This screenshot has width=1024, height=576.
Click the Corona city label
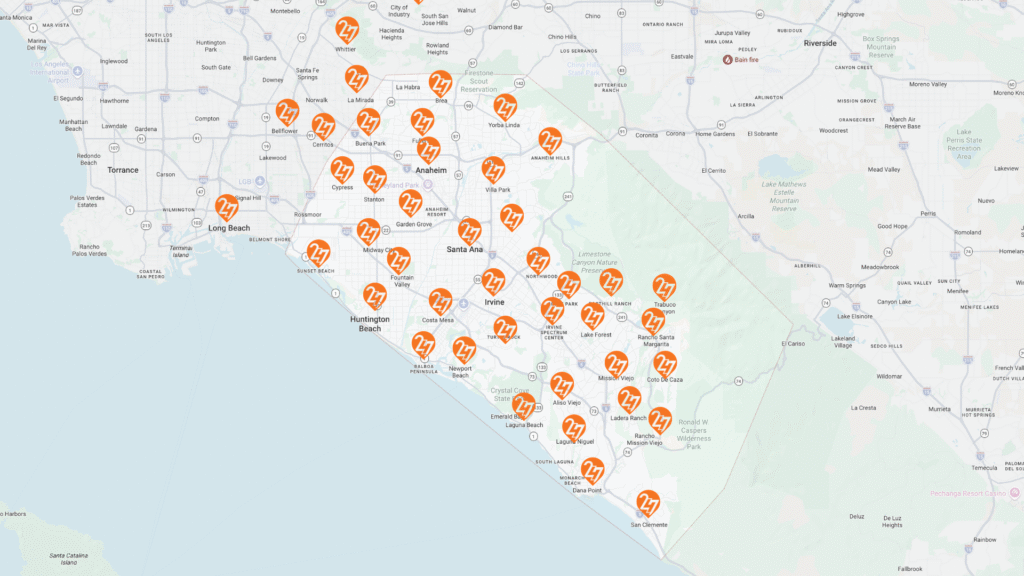(x=675, y=133)
